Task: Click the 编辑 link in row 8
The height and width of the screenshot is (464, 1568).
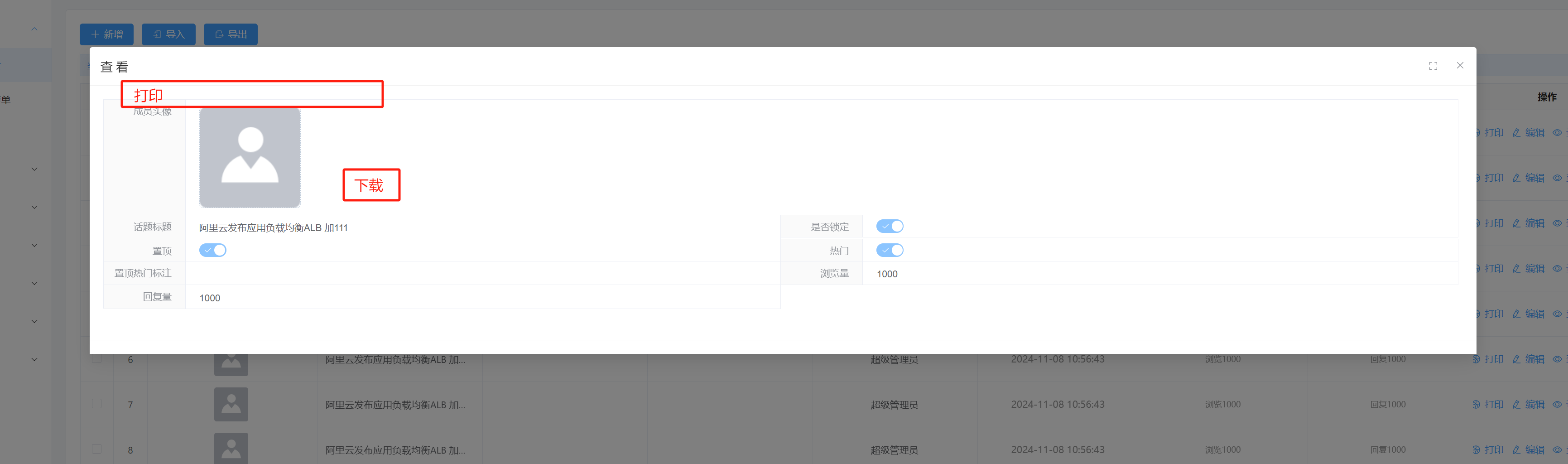Action: tap(1534, 450)
